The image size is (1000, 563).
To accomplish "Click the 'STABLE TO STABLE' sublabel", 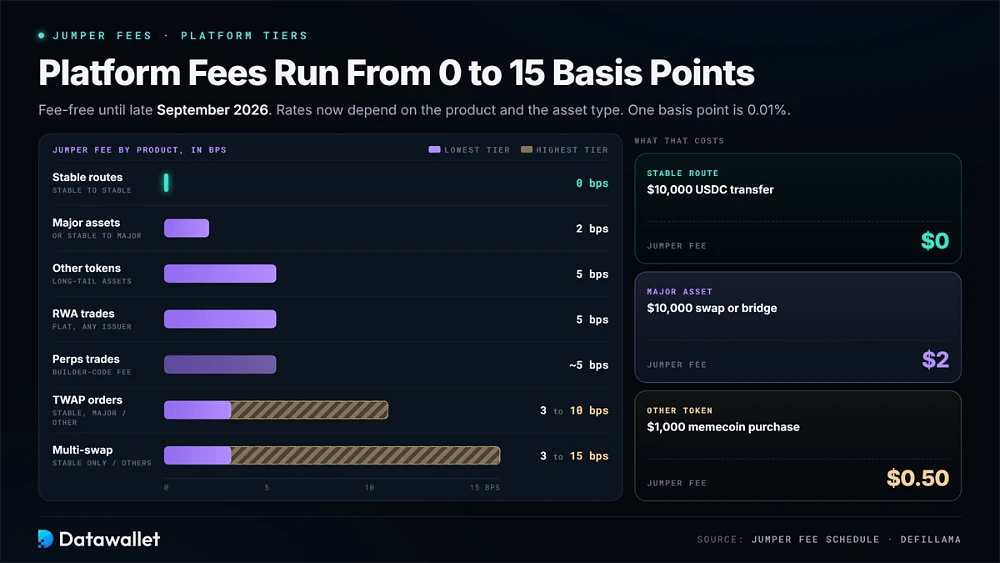I will 92,190.
